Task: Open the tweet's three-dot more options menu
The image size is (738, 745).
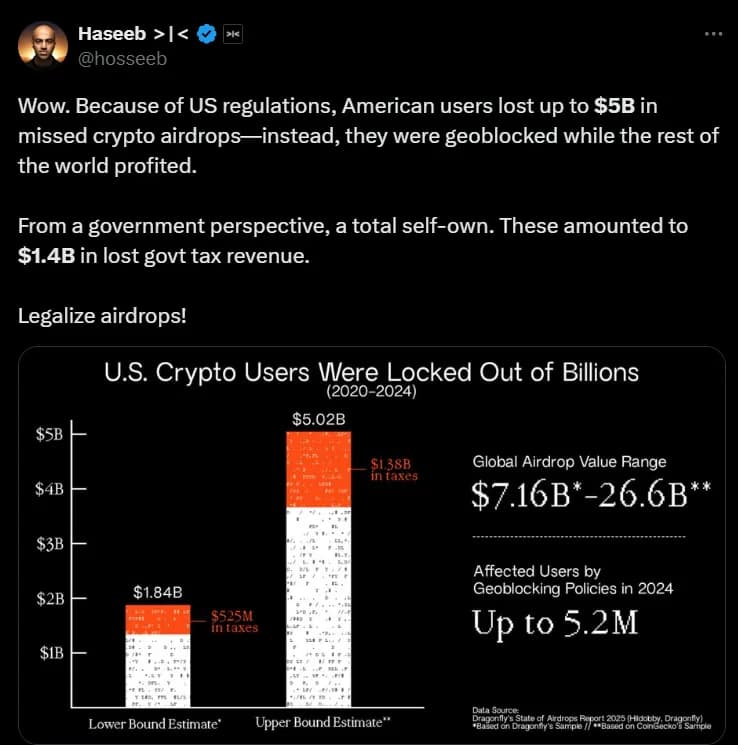Action: point(712,33)
